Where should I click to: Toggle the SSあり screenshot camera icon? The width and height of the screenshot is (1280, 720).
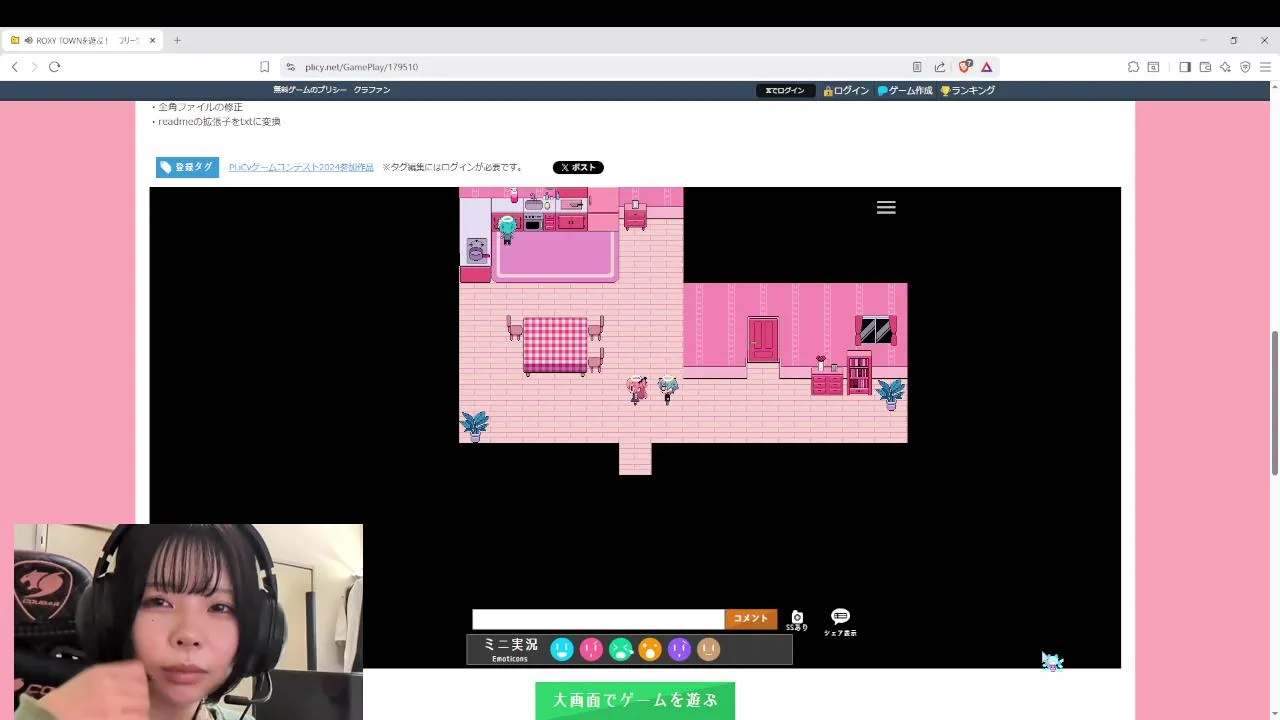tap(797, 620)
